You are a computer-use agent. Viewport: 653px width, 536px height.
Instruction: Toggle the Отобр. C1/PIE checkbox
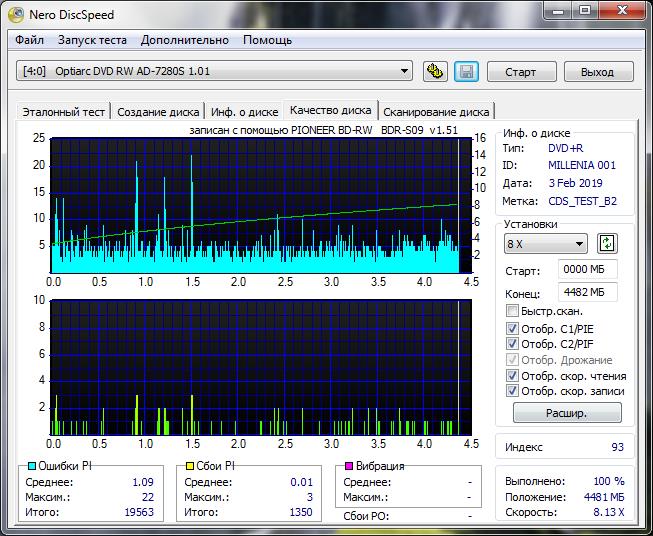(x=513, y=328)
